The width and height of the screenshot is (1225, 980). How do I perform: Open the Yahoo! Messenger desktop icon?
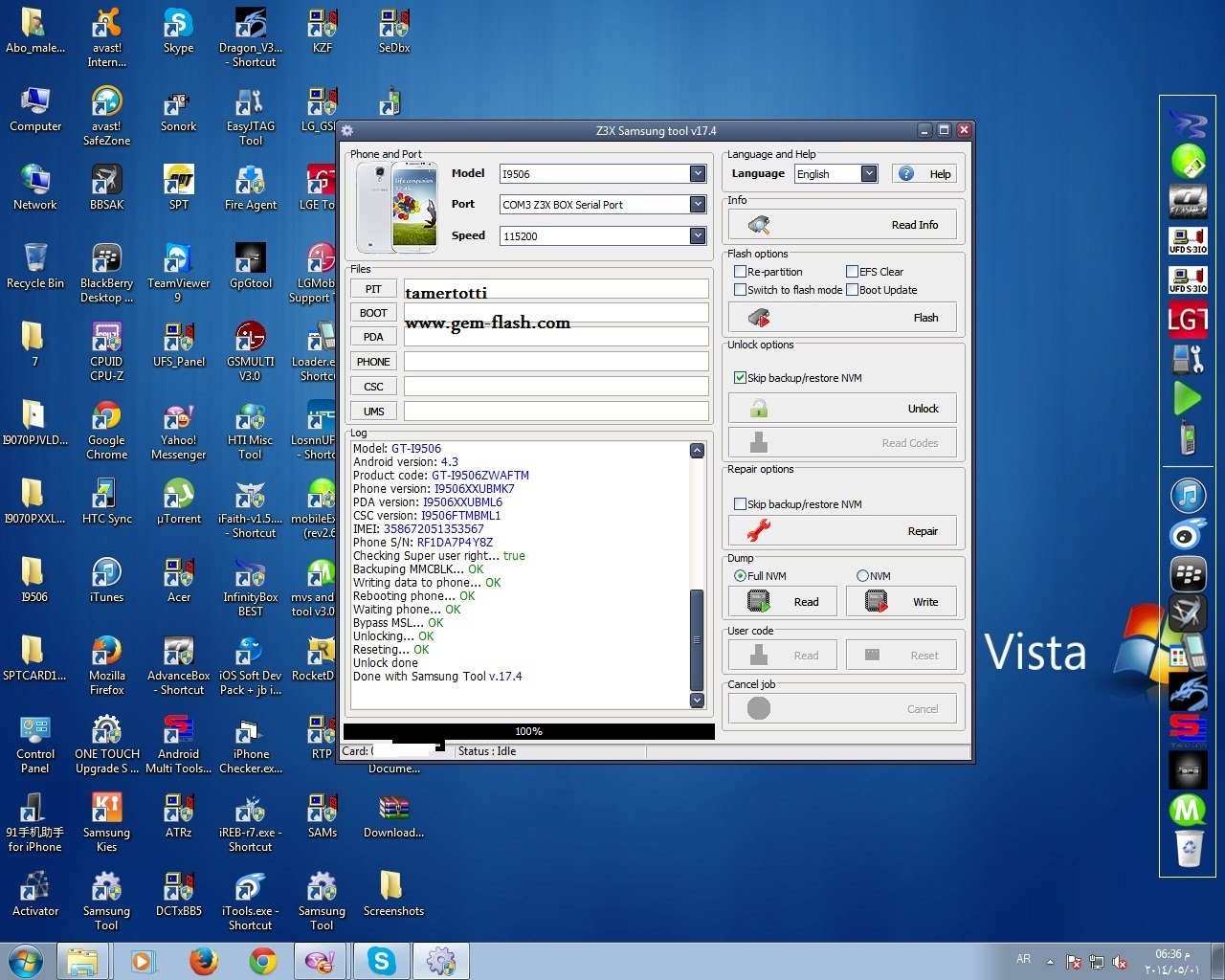178,430
